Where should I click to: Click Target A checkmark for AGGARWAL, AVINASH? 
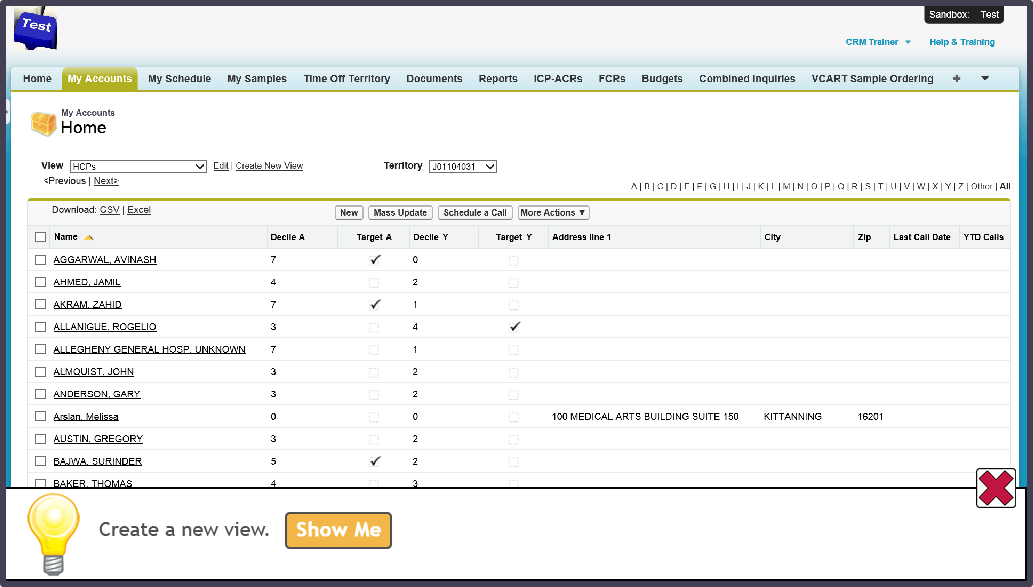[375, 259]
